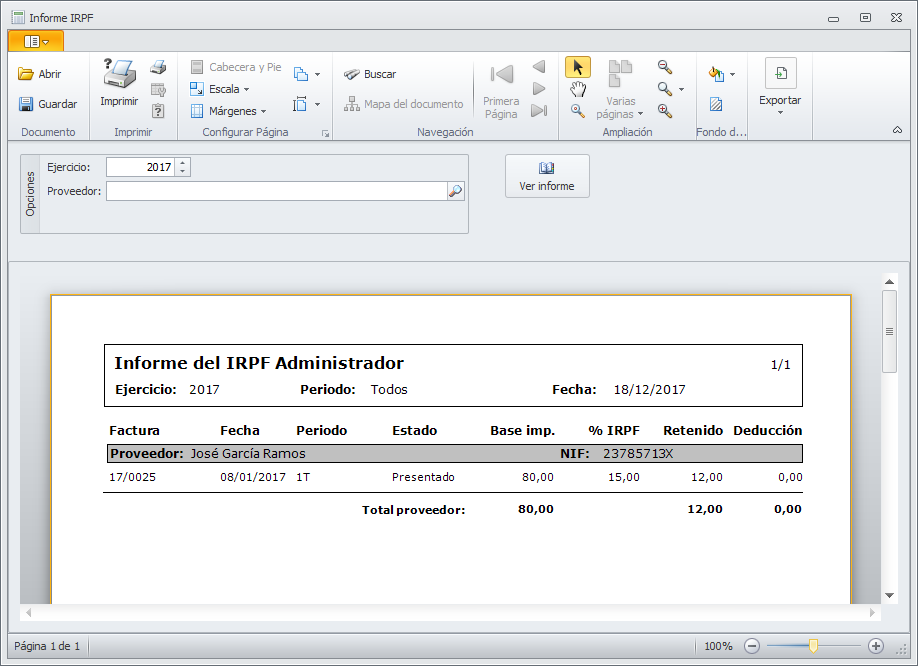The image size is (918, 666).
Task: Select the pointer arrow tool
Action: (577, 67)
